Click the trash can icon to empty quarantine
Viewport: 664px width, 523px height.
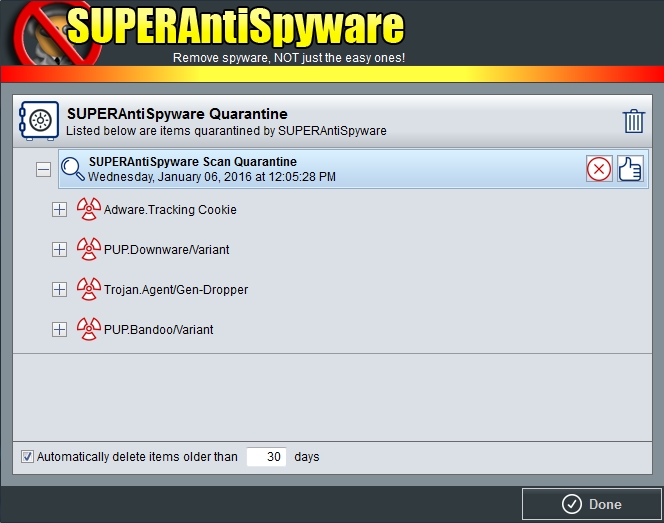coord(634,121)
